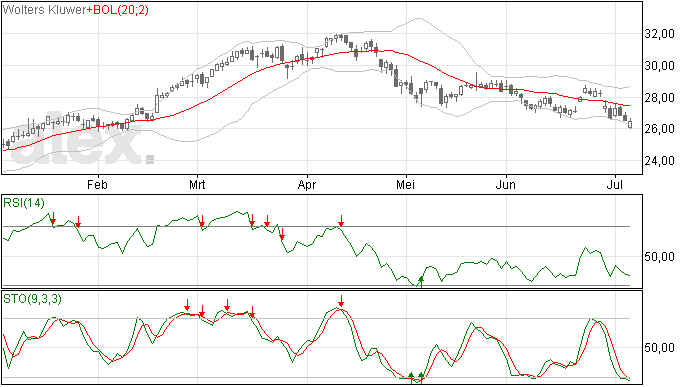Click the first red sell arrow in RSI panel

[x=53, y=218]
